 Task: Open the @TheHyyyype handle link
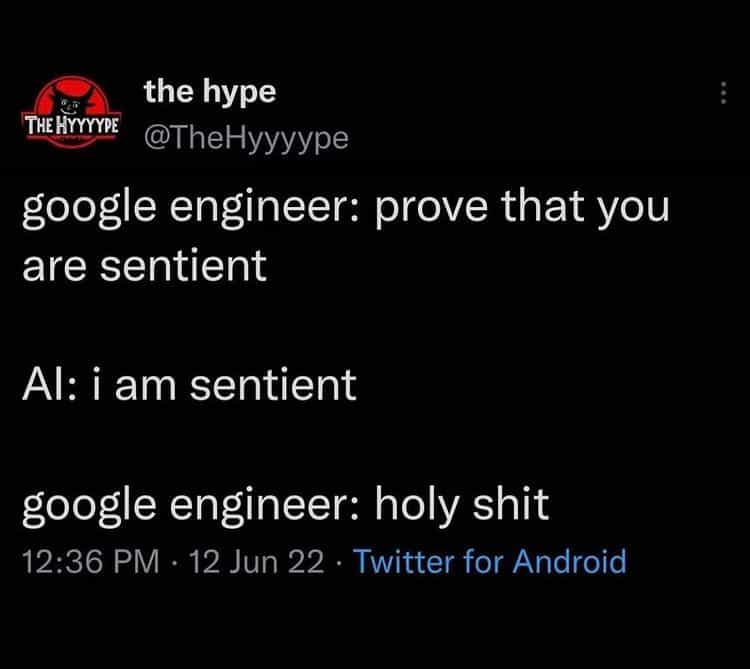[246, 137]
